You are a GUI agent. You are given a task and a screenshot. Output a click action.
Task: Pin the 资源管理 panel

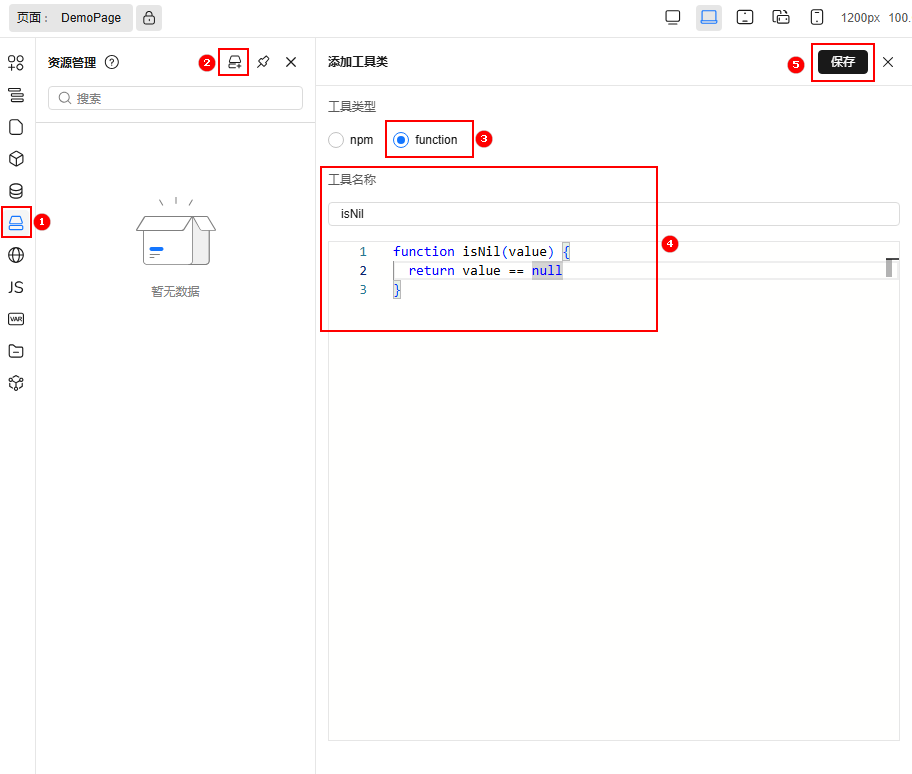(x=262, y=61)
